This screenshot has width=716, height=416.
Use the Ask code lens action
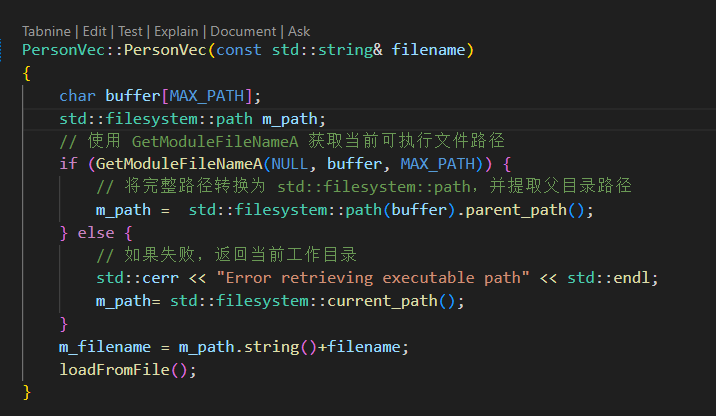299,32
